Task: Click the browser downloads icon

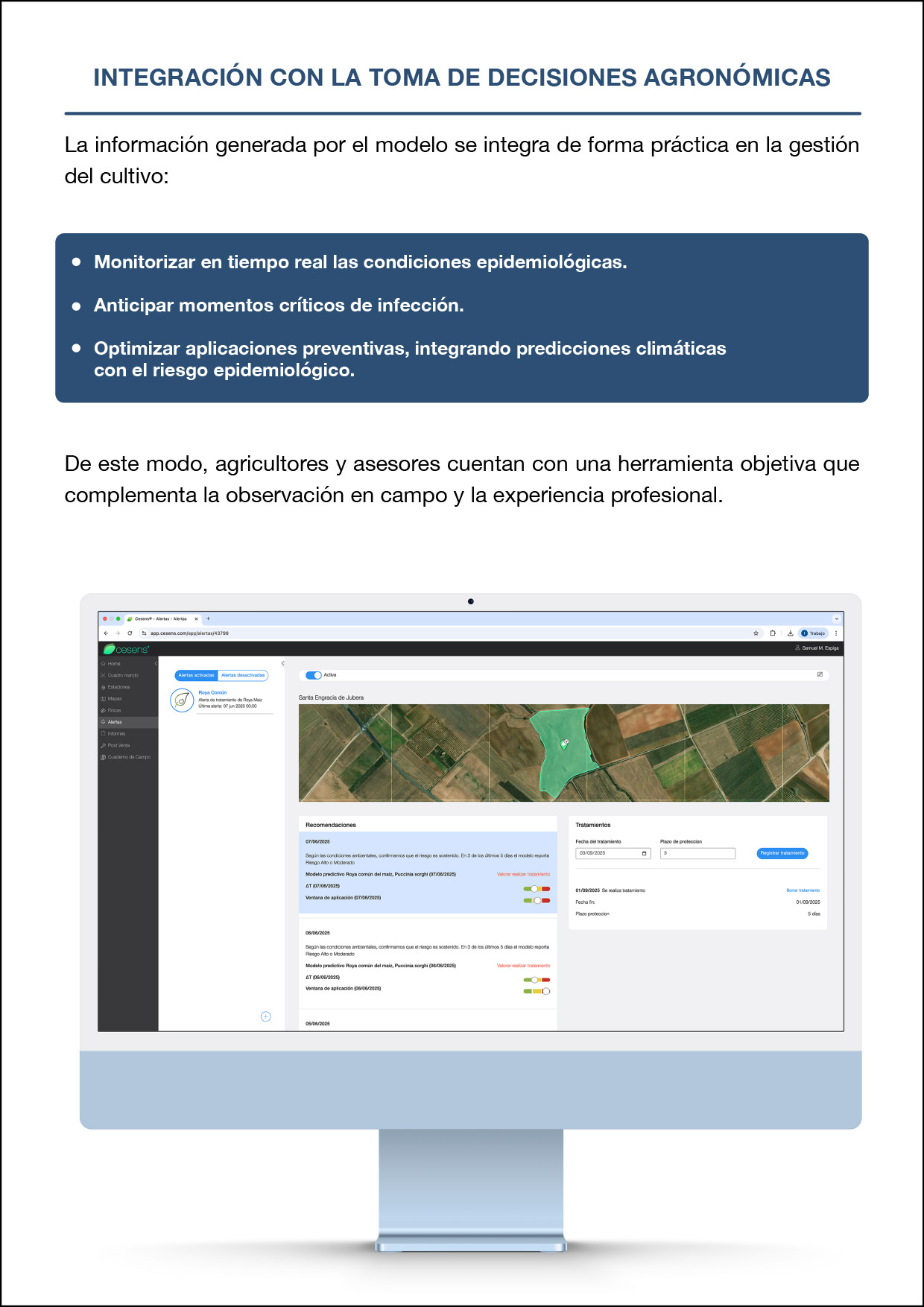Action: tap(790, 633)
